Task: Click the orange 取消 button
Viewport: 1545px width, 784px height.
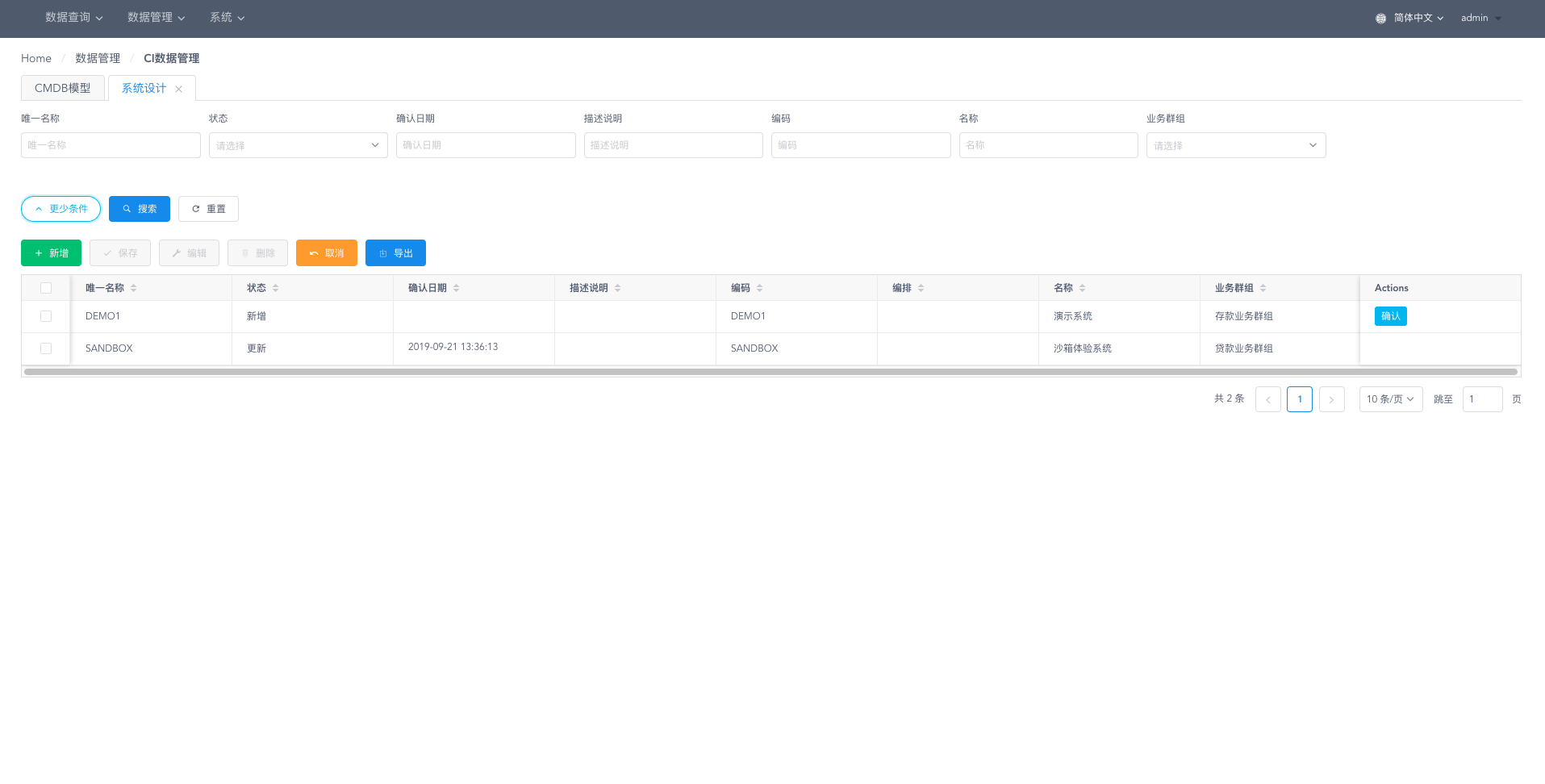Action: tap(327, 253)
